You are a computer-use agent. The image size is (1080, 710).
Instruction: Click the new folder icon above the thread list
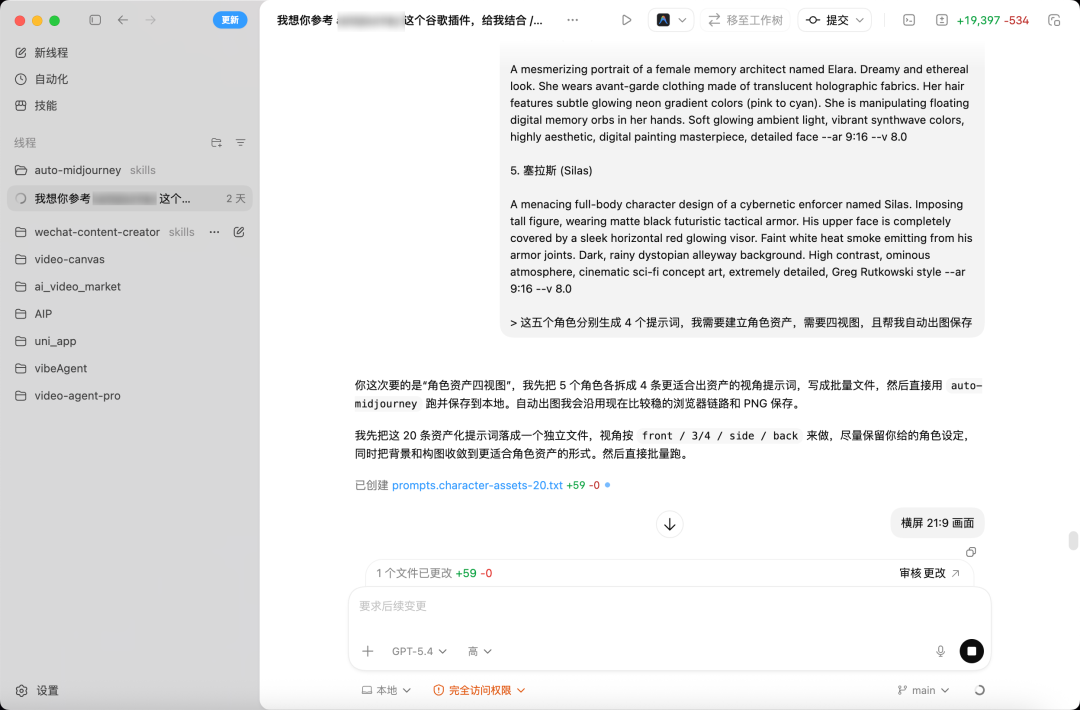pyautogui.click(x=216, y=142)
